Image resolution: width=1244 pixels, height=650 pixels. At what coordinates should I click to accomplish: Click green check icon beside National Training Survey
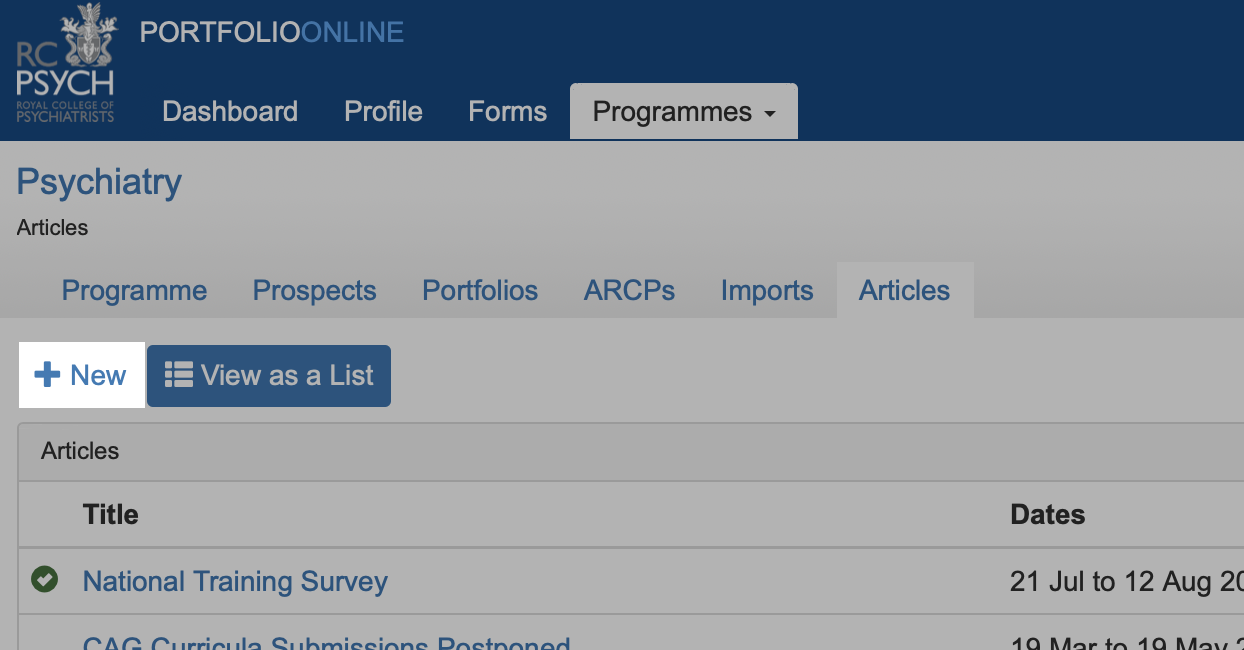44,579
